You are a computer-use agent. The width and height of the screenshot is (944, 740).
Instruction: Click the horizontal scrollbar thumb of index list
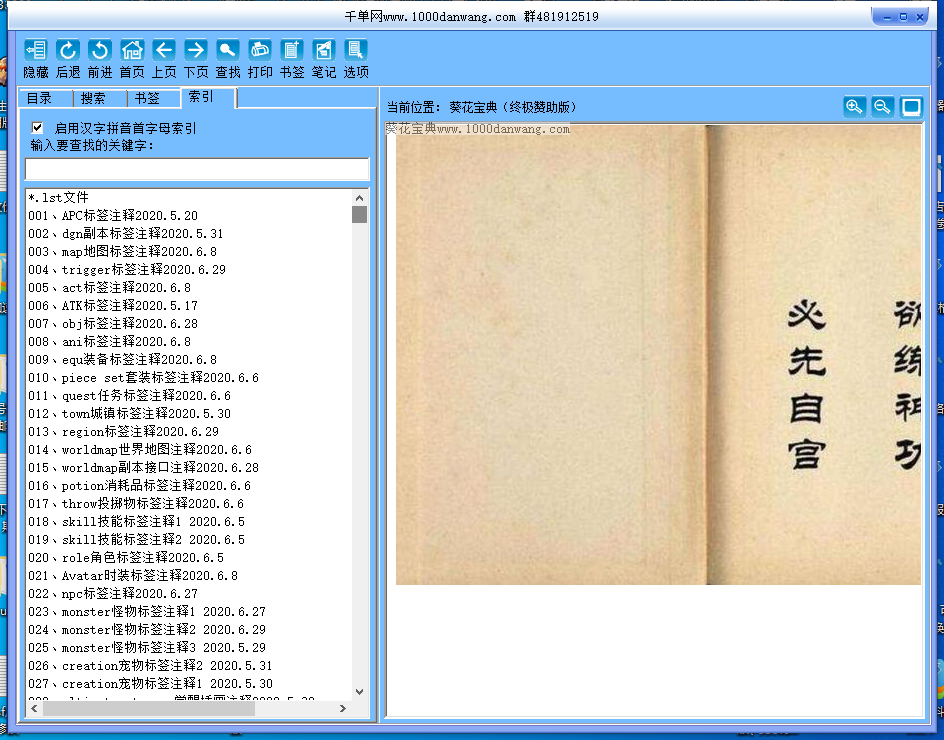(149, 708)
